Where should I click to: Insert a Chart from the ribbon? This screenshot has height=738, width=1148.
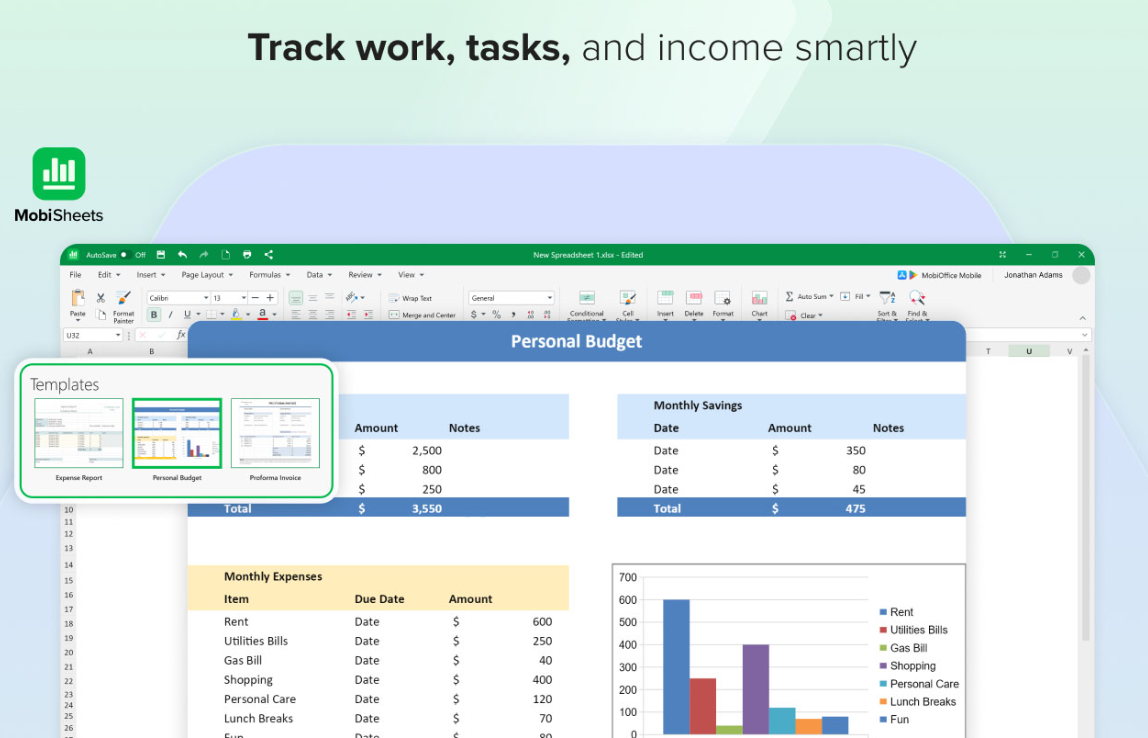[759, 303]
